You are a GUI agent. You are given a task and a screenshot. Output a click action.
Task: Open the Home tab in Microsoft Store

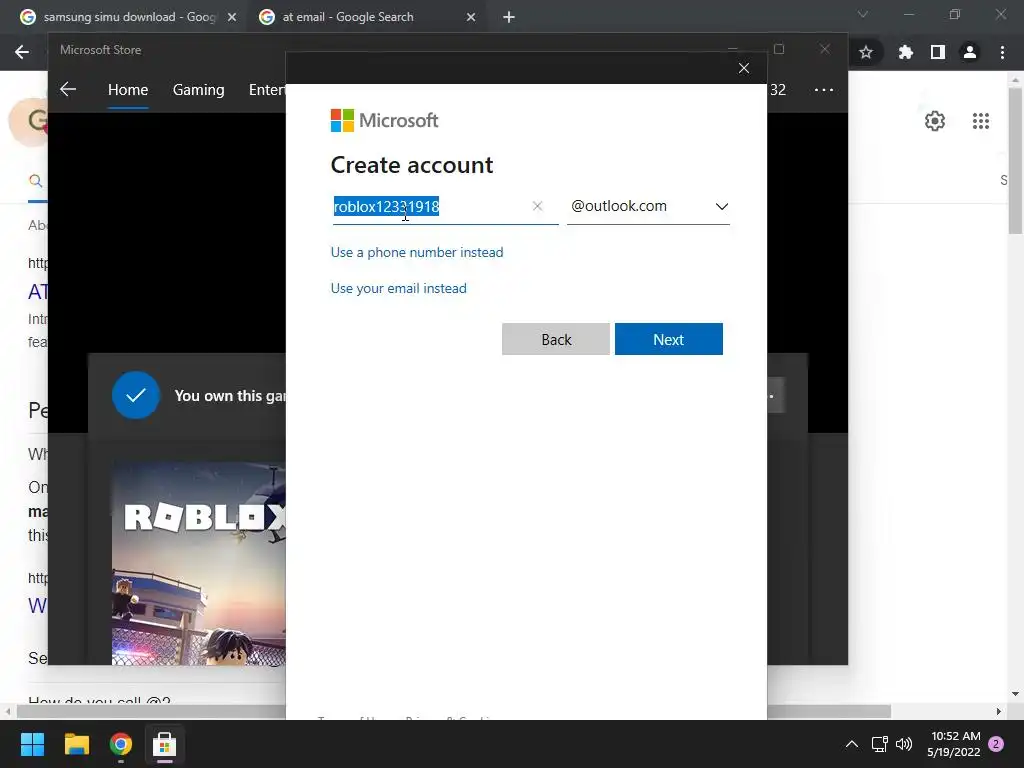point(128,89)
